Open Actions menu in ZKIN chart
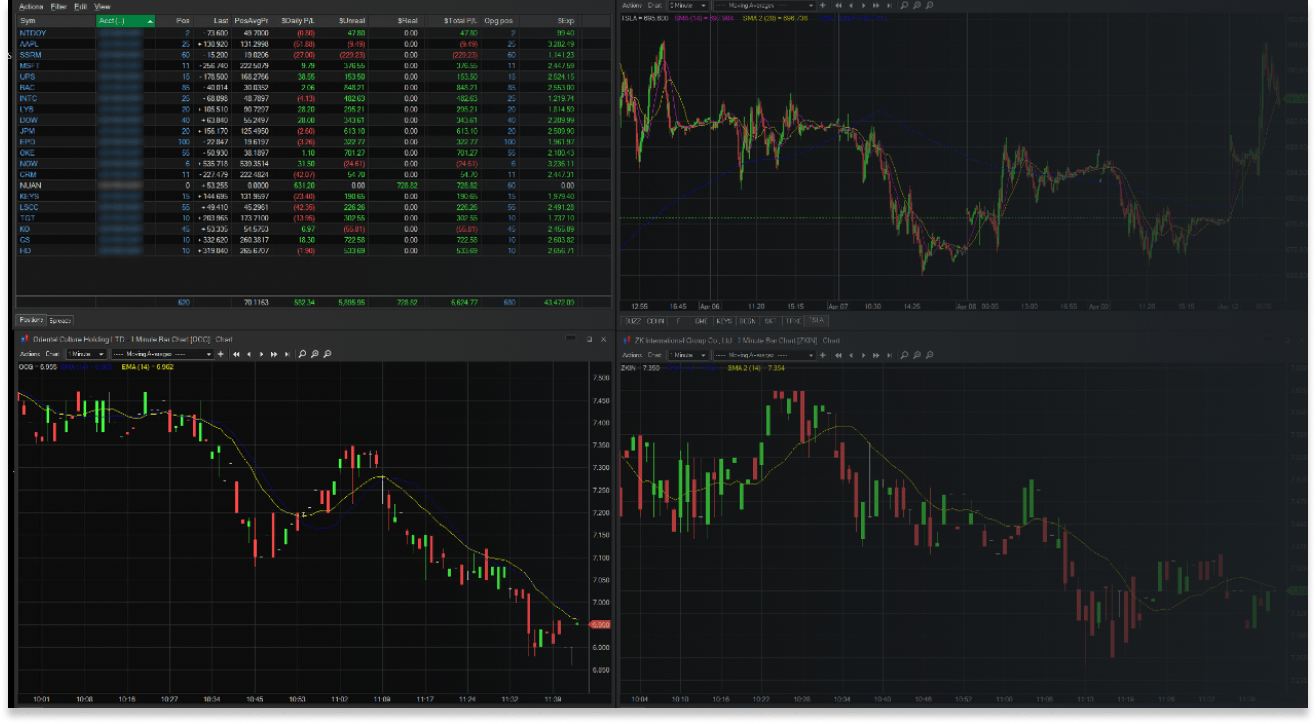1316x724 pixels. (x=632, y=355)
